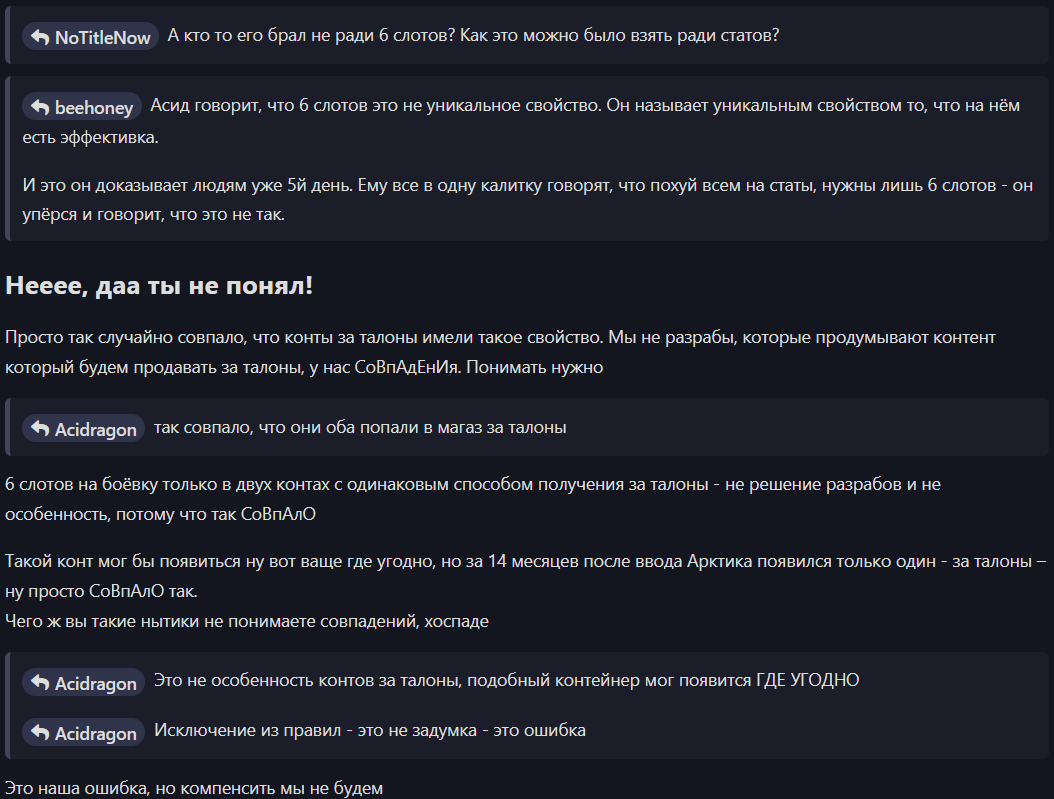Viewport: 1054px width, 799px height.
Task: Click the arrow icon in the quote 'Исключение из правил'
Action: pos(40,732)
